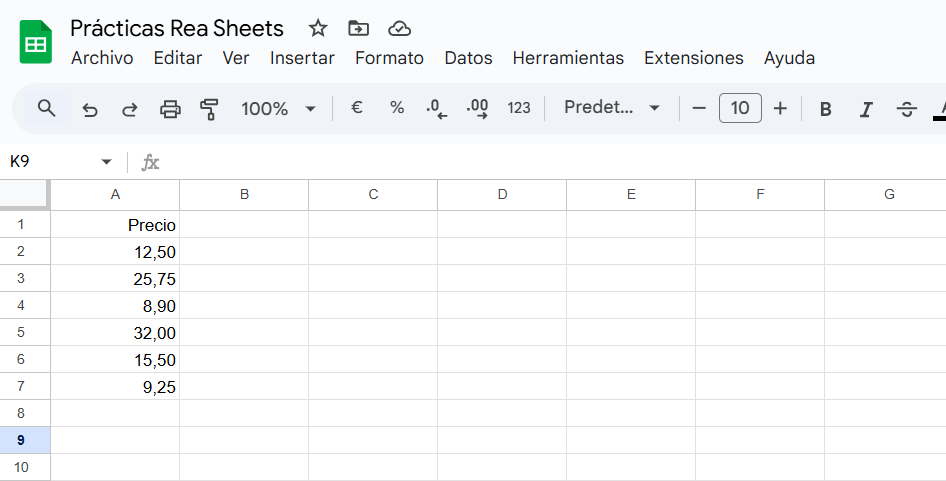Toggle italic formatting
Screen dimensions: 946x481
[x=866, y=109]
